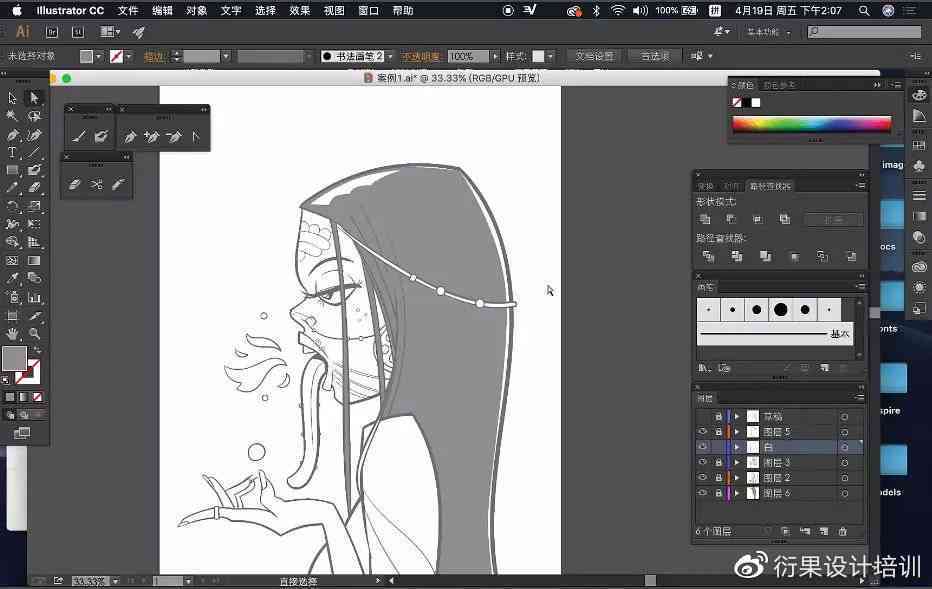Open the Bridge (Br) icon

(x=52, y=32)
